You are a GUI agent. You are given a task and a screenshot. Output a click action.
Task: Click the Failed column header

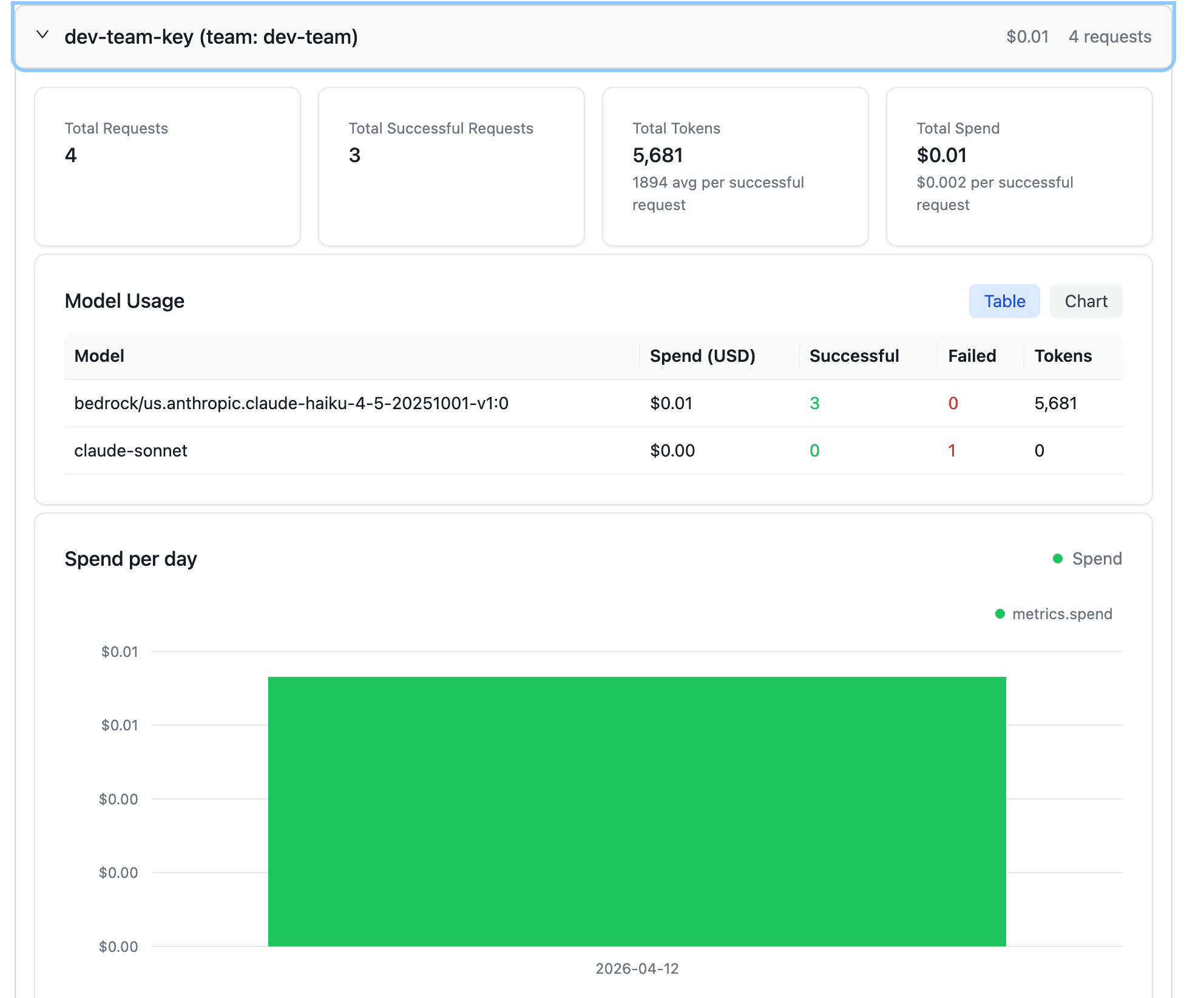click(972, 356)
